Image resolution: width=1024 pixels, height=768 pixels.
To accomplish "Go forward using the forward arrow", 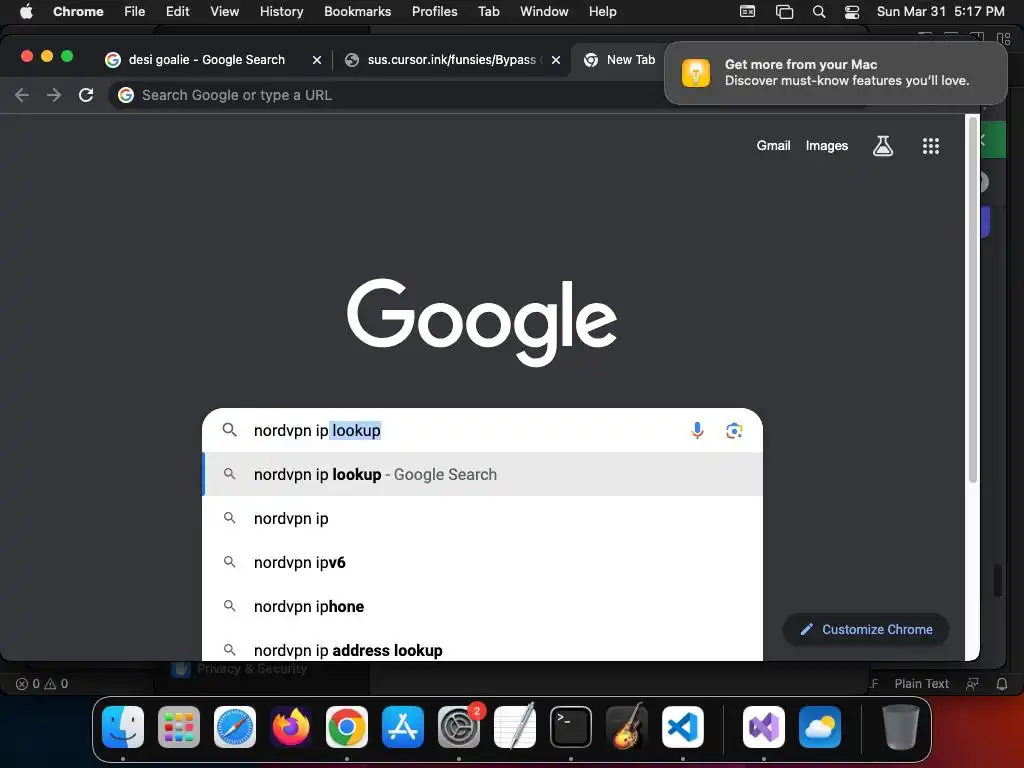I will pyautogui.click(x=54, y=95).
